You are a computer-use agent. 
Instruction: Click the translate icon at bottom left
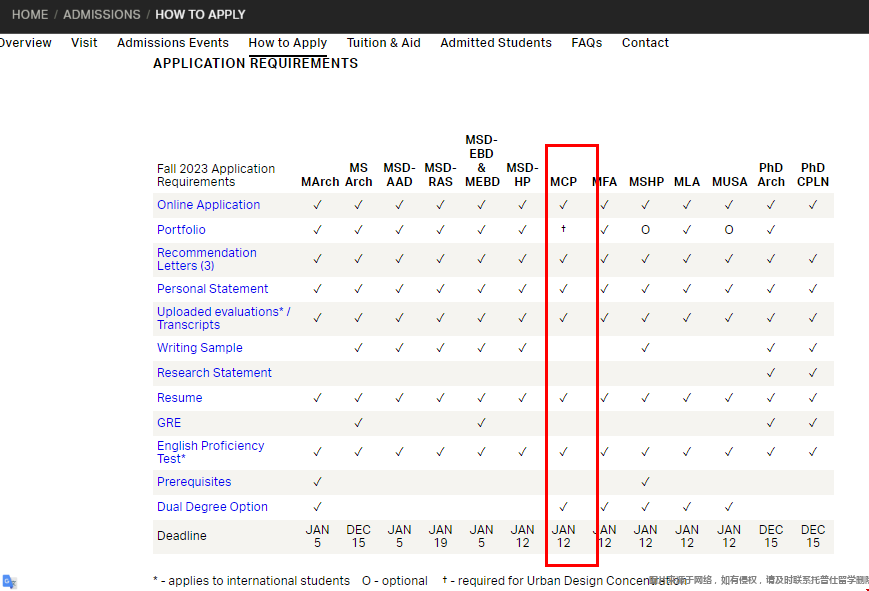(x=9, y=582)
